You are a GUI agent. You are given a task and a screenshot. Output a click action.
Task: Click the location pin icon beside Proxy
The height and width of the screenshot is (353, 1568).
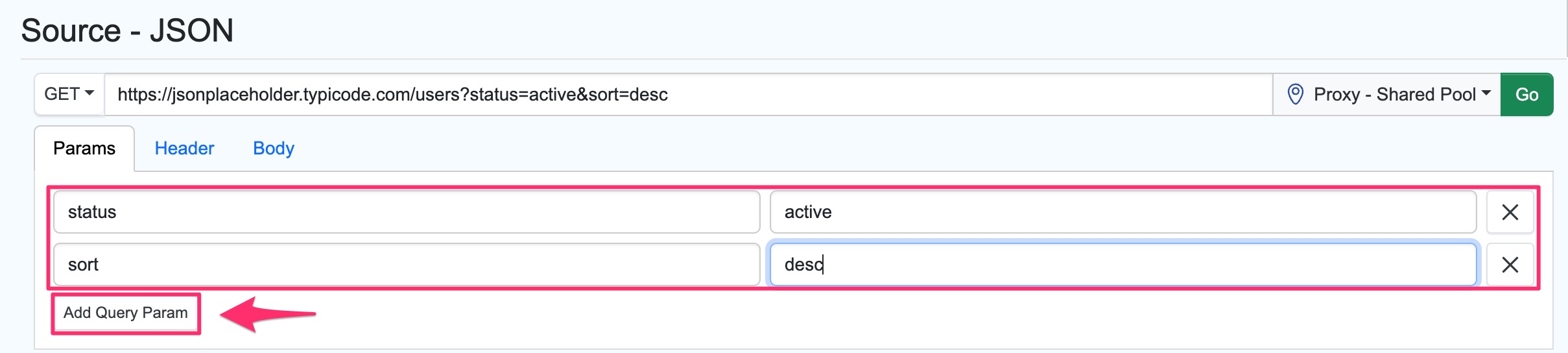tap(1295, 95)
